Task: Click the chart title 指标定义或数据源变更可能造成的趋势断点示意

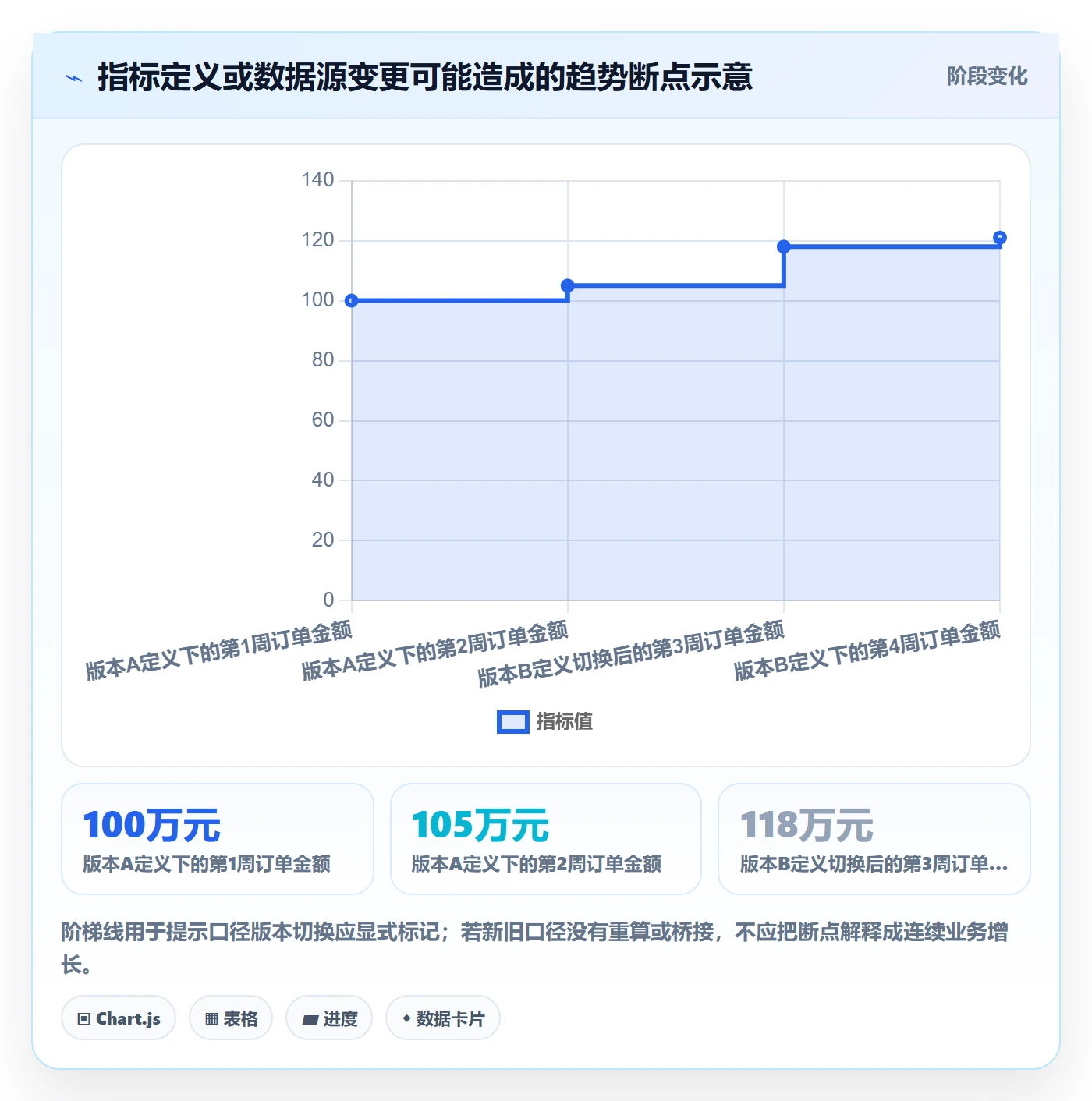Action: click(425, 77)
